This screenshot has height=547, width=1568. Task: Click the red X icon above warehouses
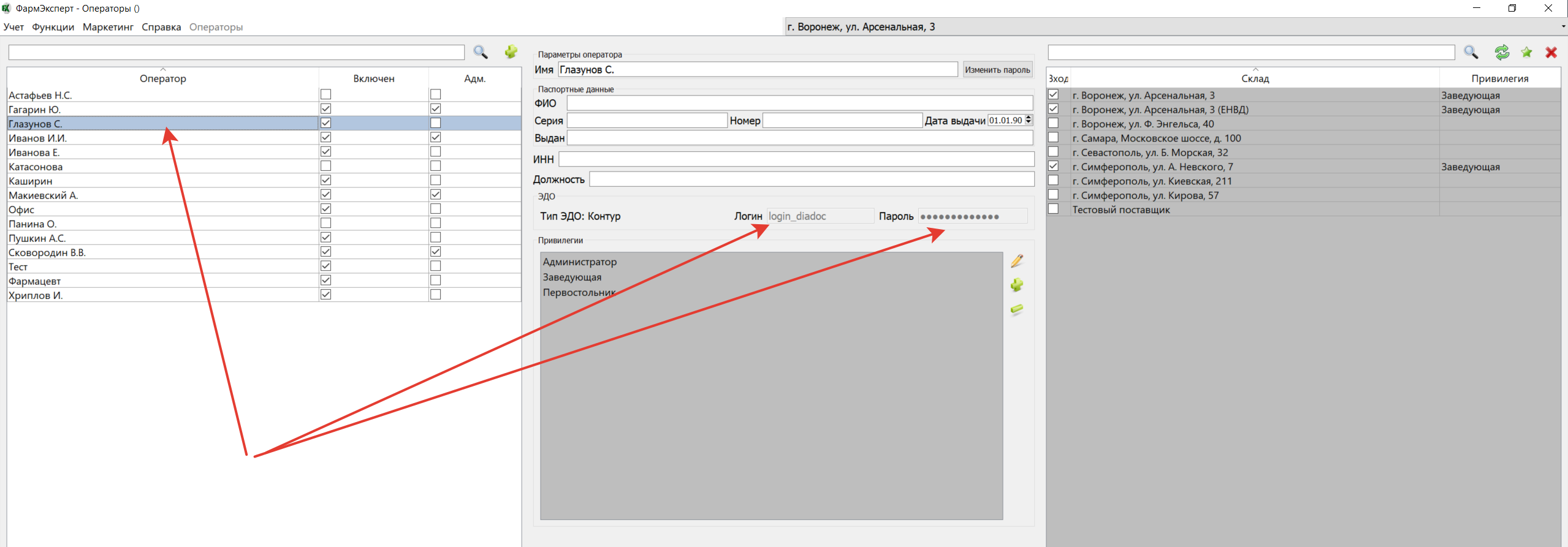(1551, 53)
